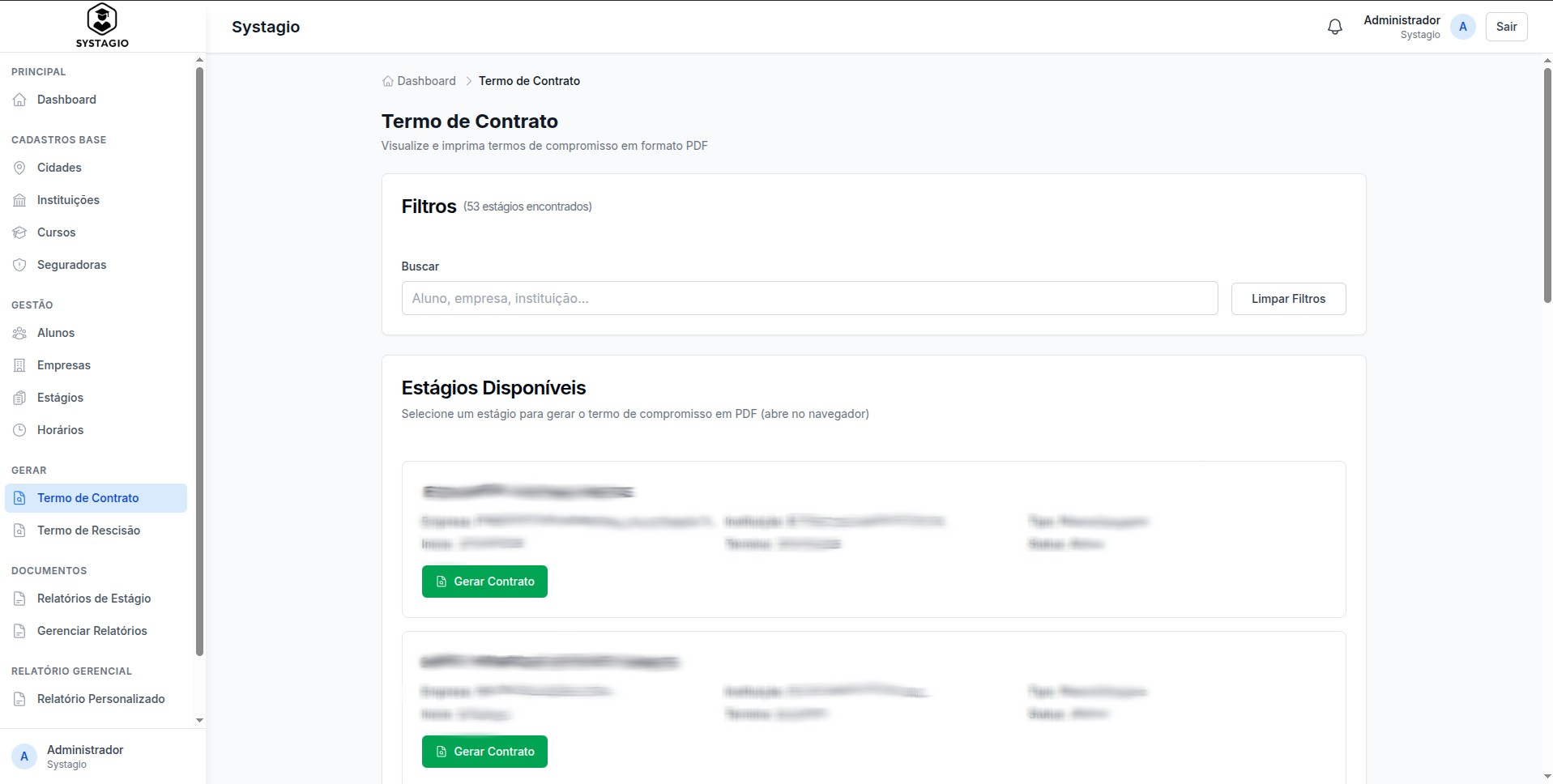Click the sidebar scroll down arrow
Image resolution: width=1553 pixels, height=784 pixels.
(199, 720)
